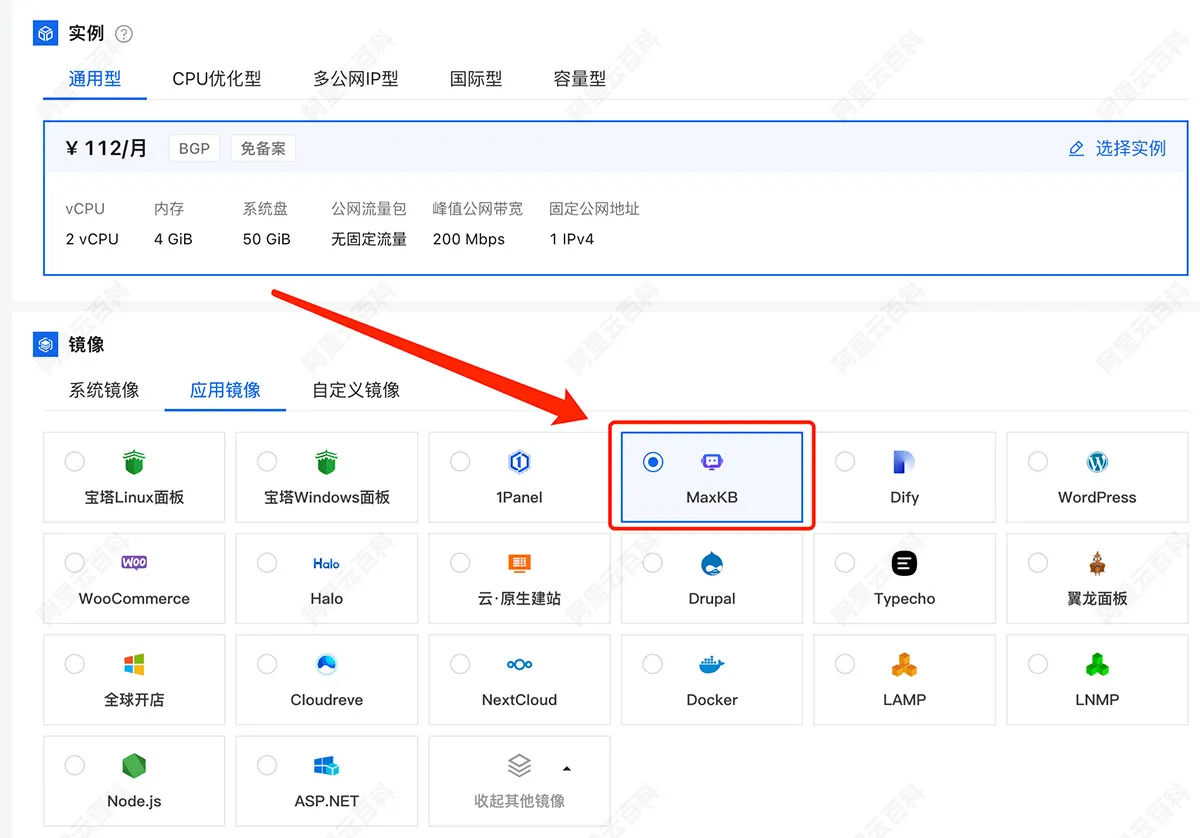Click the MaxKB robot icon

point(712,461)
